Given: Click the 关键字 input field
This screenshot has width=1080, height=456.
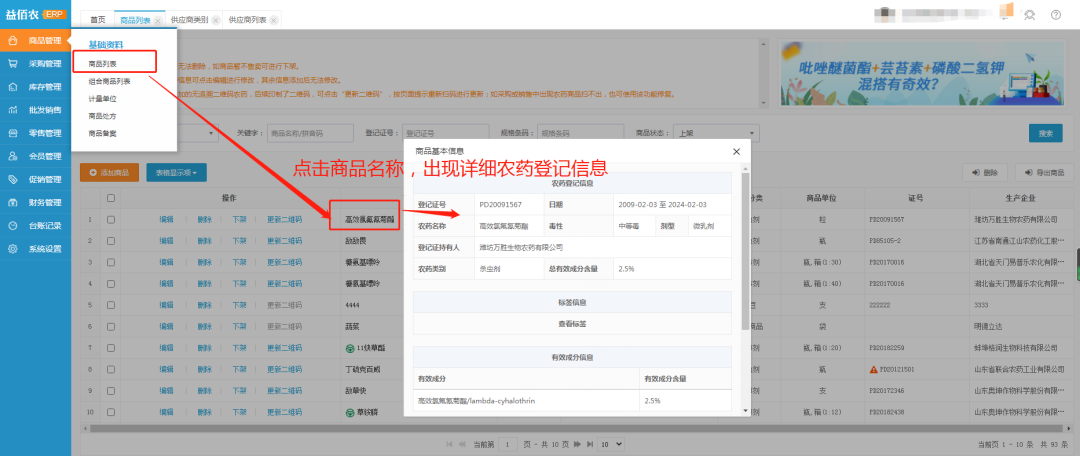Looking at the screenshot, I should pyautogui.click(x=311, y=133).
